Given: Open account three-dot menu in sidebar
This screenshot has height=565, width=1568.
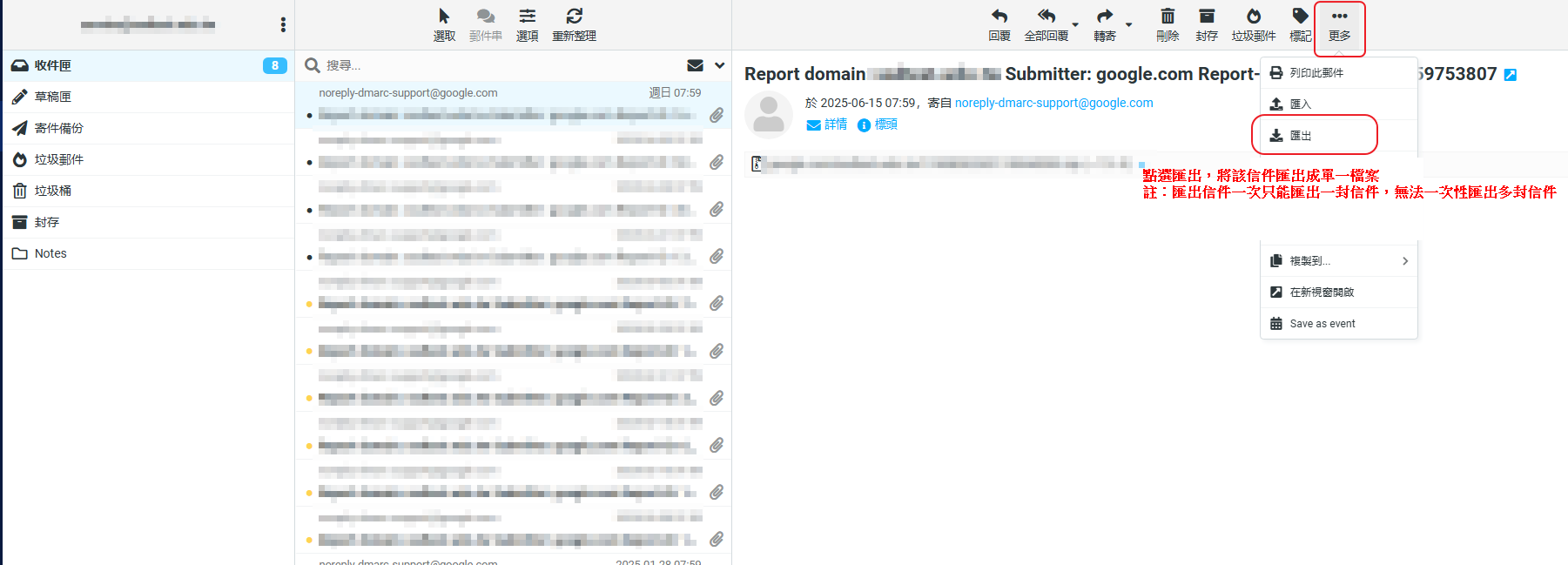Looking at the screenshot, I should 283,24.
